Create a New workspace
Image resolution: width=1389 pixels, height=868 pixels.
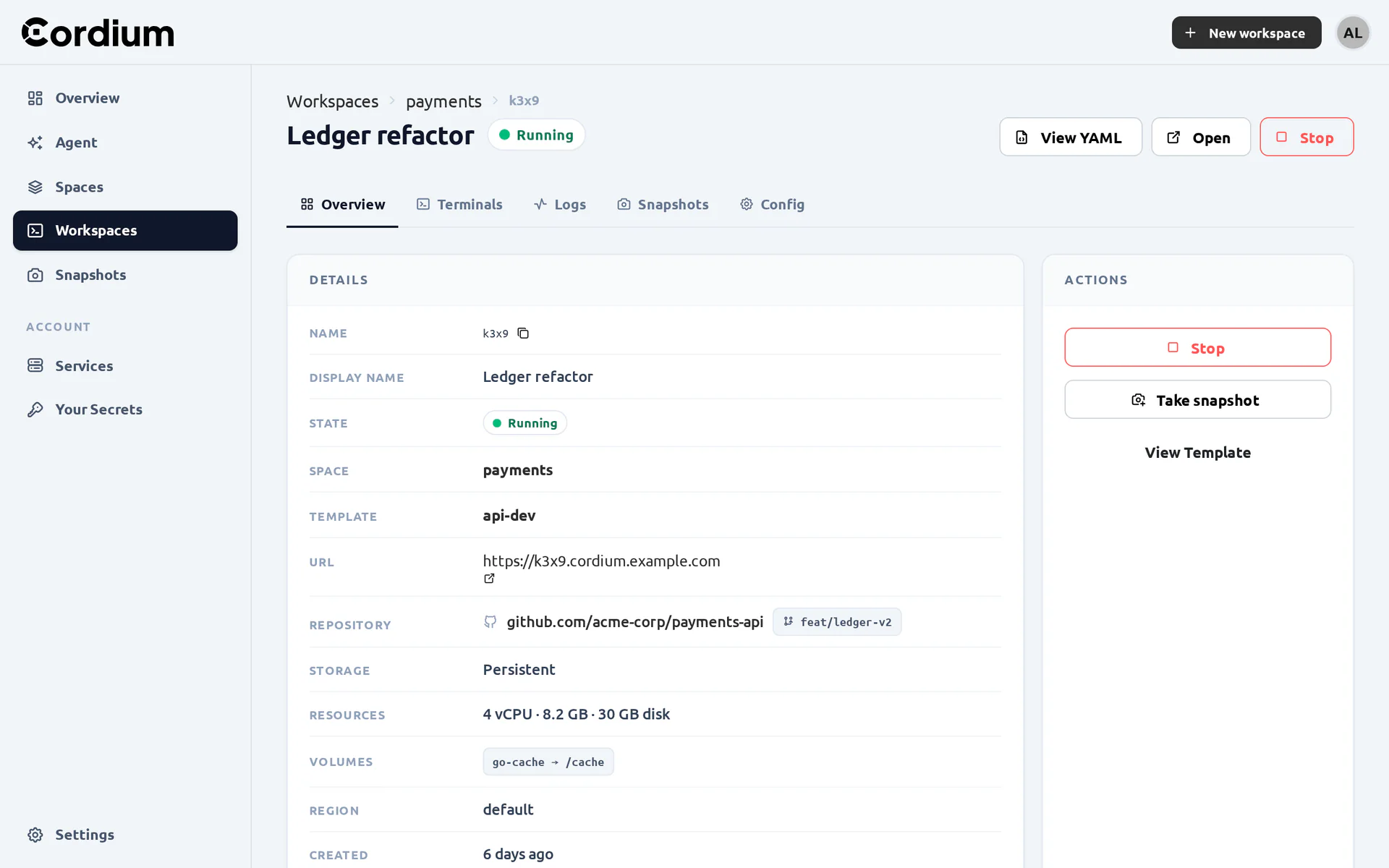[1246, 33]
